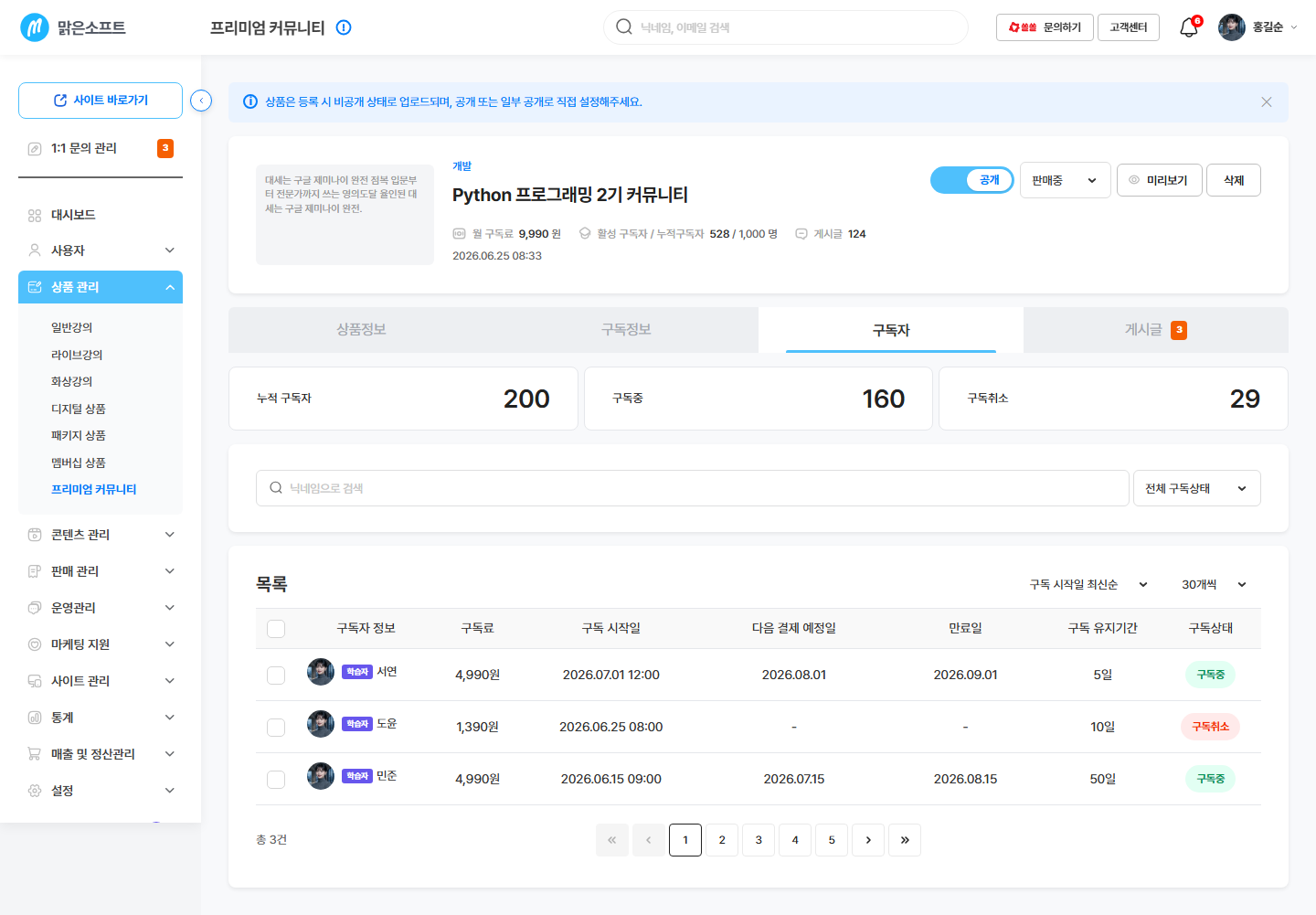Open the 전체 구독상태 filter dropdown
This screenshot has height=915, width=1316.
pos(1196,488)
